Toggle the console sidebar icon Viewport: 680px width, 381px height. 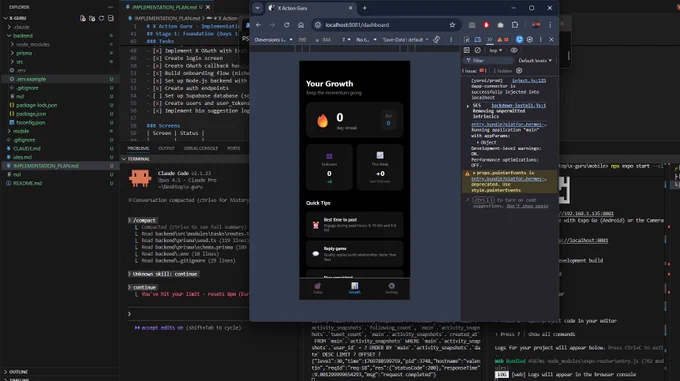(467, 50)
